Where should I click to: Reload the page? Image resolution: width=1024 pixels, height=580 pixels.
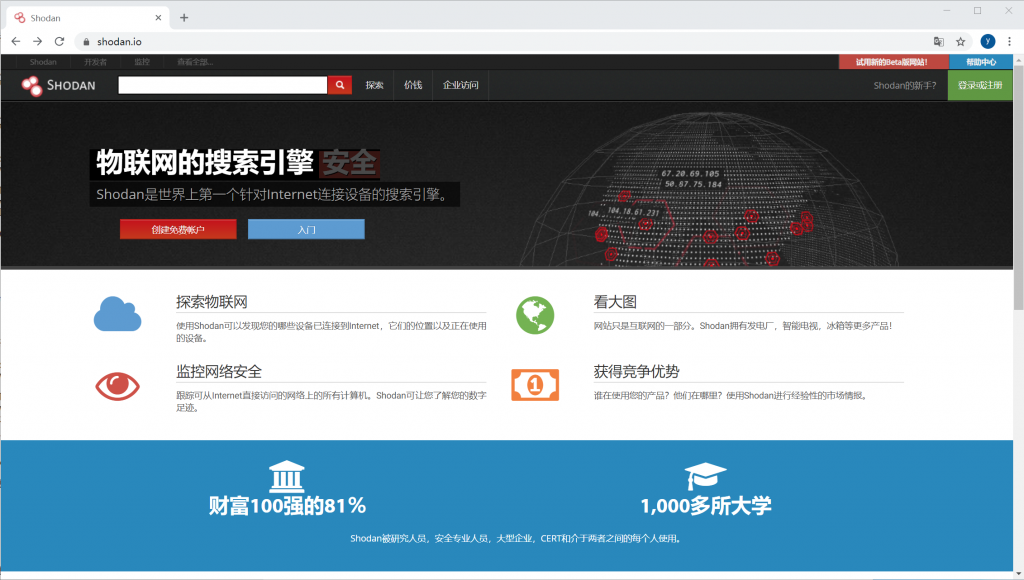click(59, 41)
